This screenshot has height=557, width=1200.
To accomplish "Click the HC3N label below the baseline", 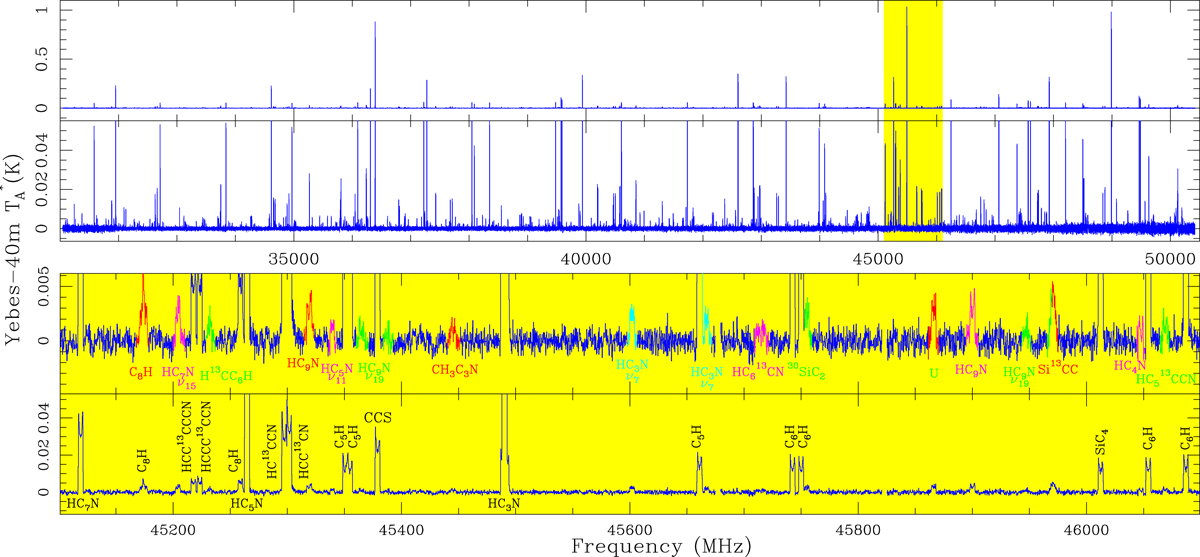I will click(x=504, y=504).
